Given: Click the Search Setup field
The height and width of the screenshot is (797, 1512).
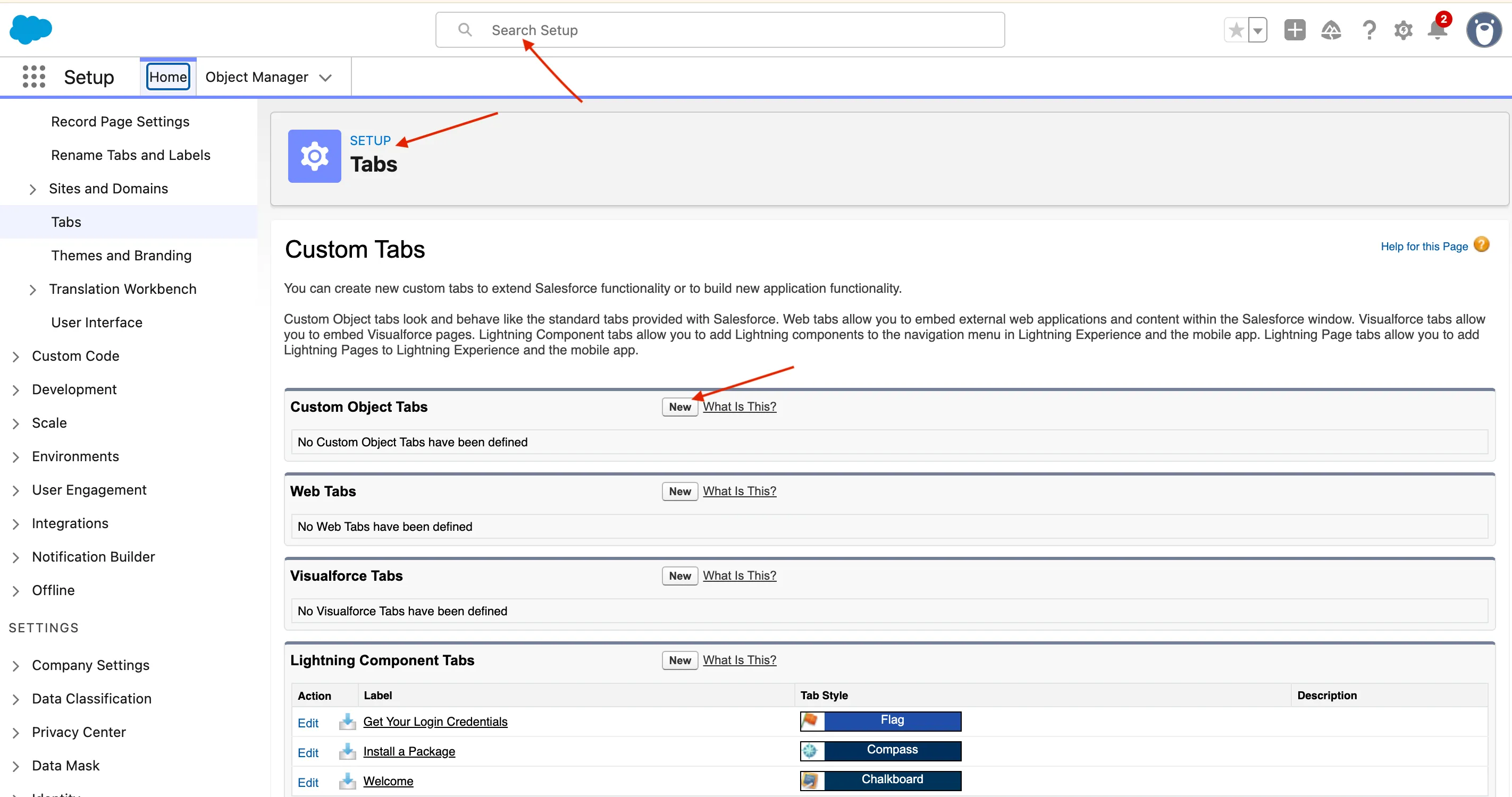Looking at the screenshot, I should pos(719,30).
